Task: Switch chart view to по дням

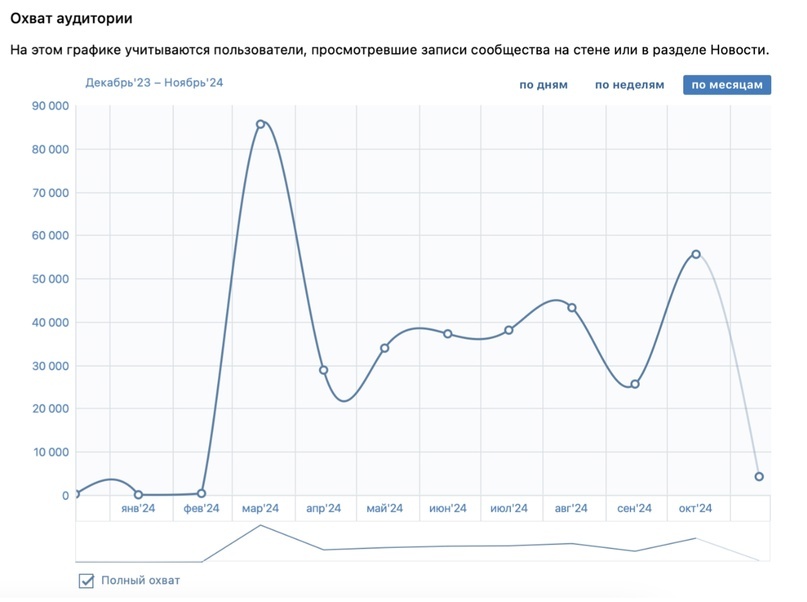Action: [543, 85]
